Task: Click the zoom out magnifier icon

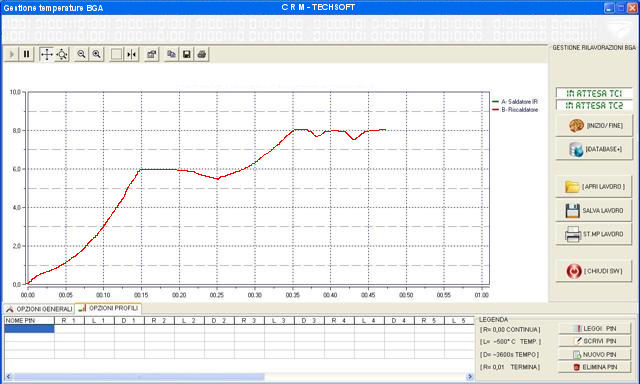Action: click(81, 54)
